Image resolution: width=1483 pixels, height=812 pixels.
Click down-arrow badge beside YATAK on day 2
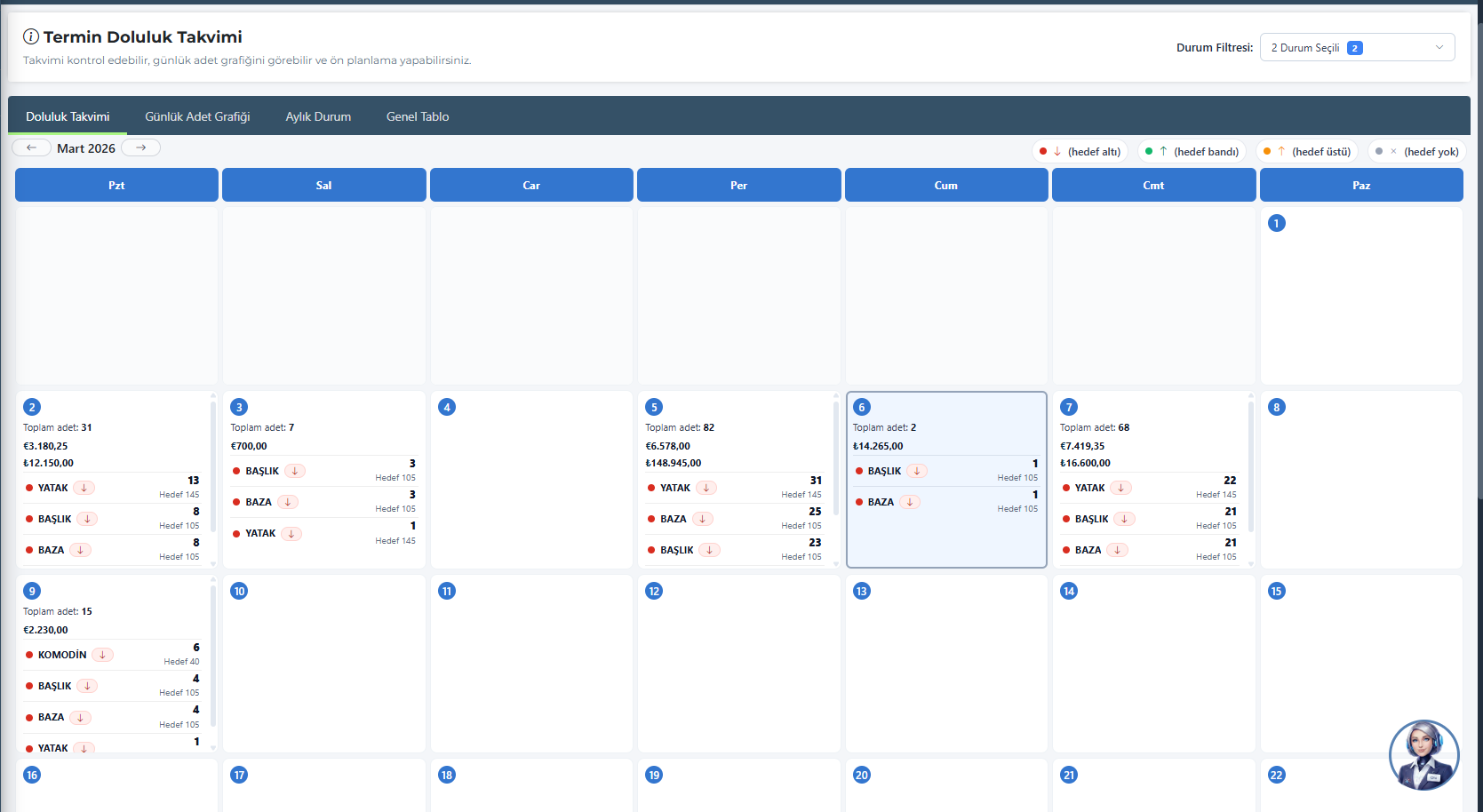point(84,488)
